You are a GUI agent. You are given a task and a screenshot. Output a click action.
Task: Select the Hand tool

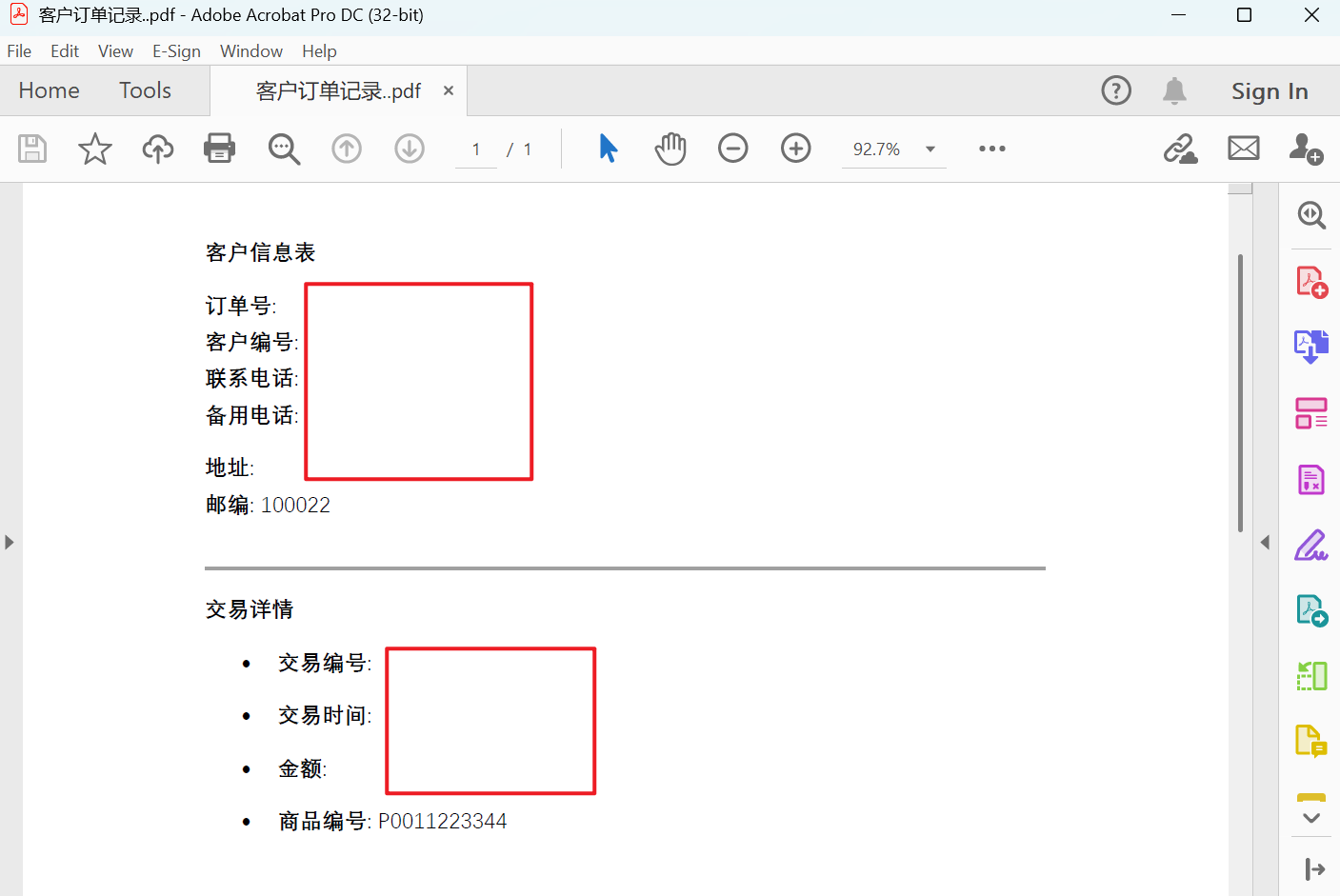pyautogui.click(x=670, y=149)
